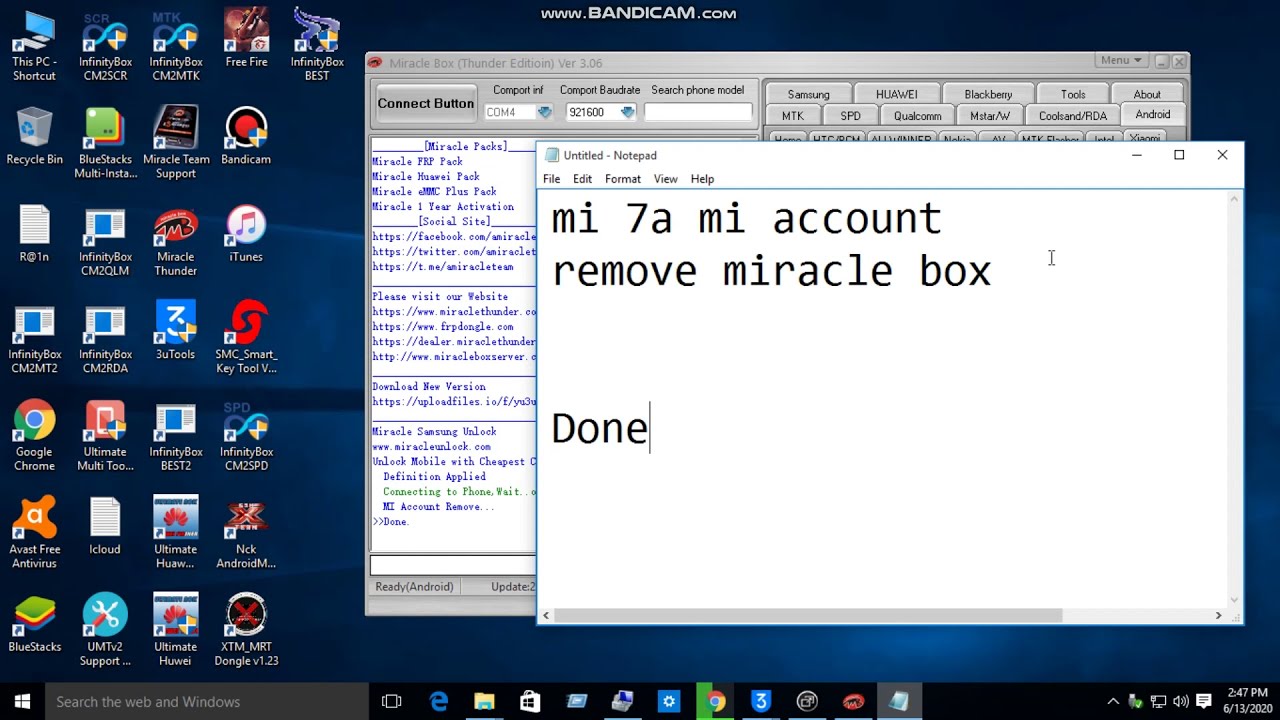
Task: Click Search phone model field
Action: tap(697, 112)
